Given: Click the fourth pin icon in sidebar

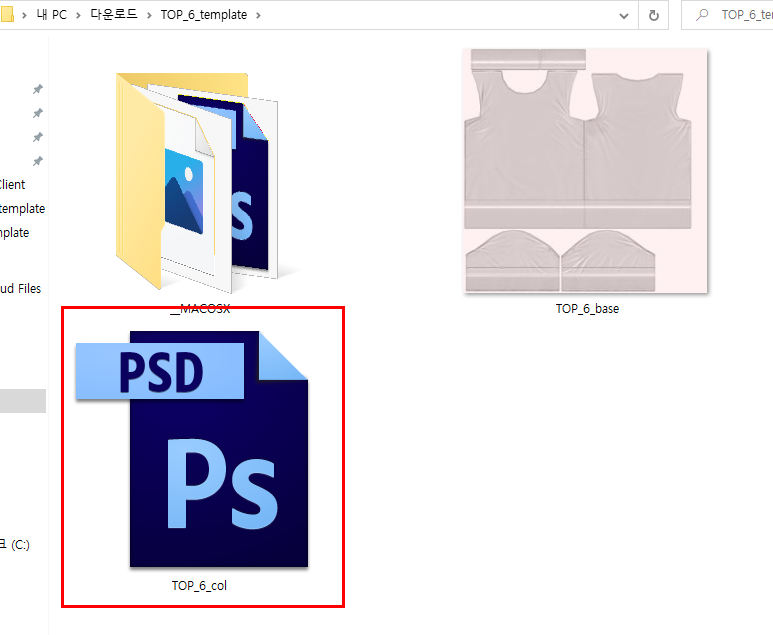Looking at the screenshot, I should click(x=37, y=161).
